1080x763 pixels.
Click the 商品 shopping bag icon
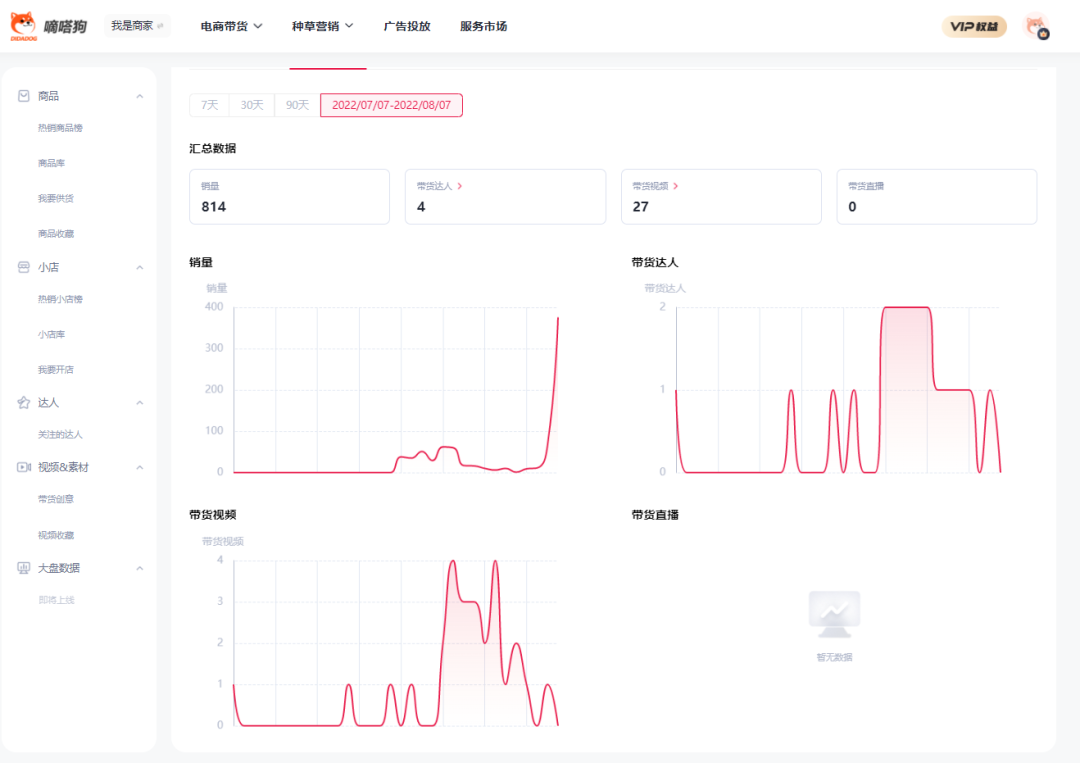coord(23,96)
